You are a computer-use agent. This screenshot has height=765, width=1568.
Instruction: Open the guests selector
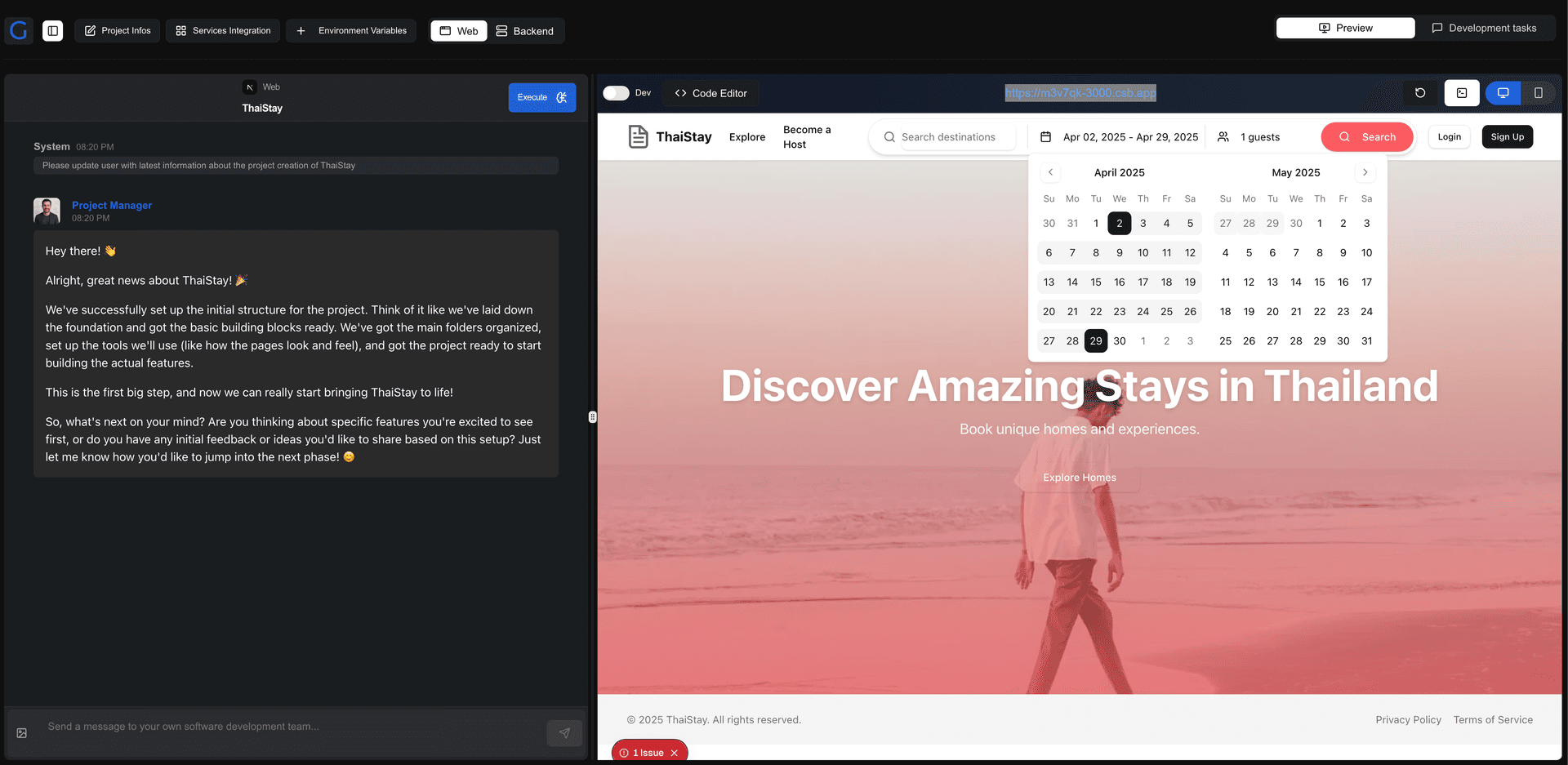tap(1249, 137)
